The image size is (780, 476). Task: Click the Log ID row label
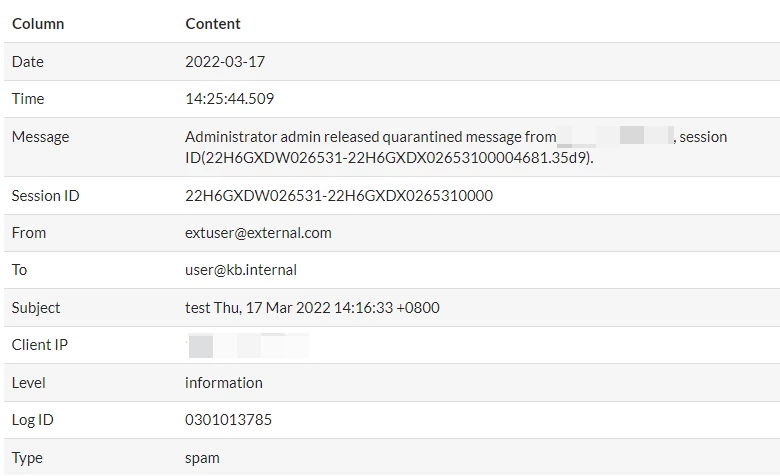click(32, 420)
